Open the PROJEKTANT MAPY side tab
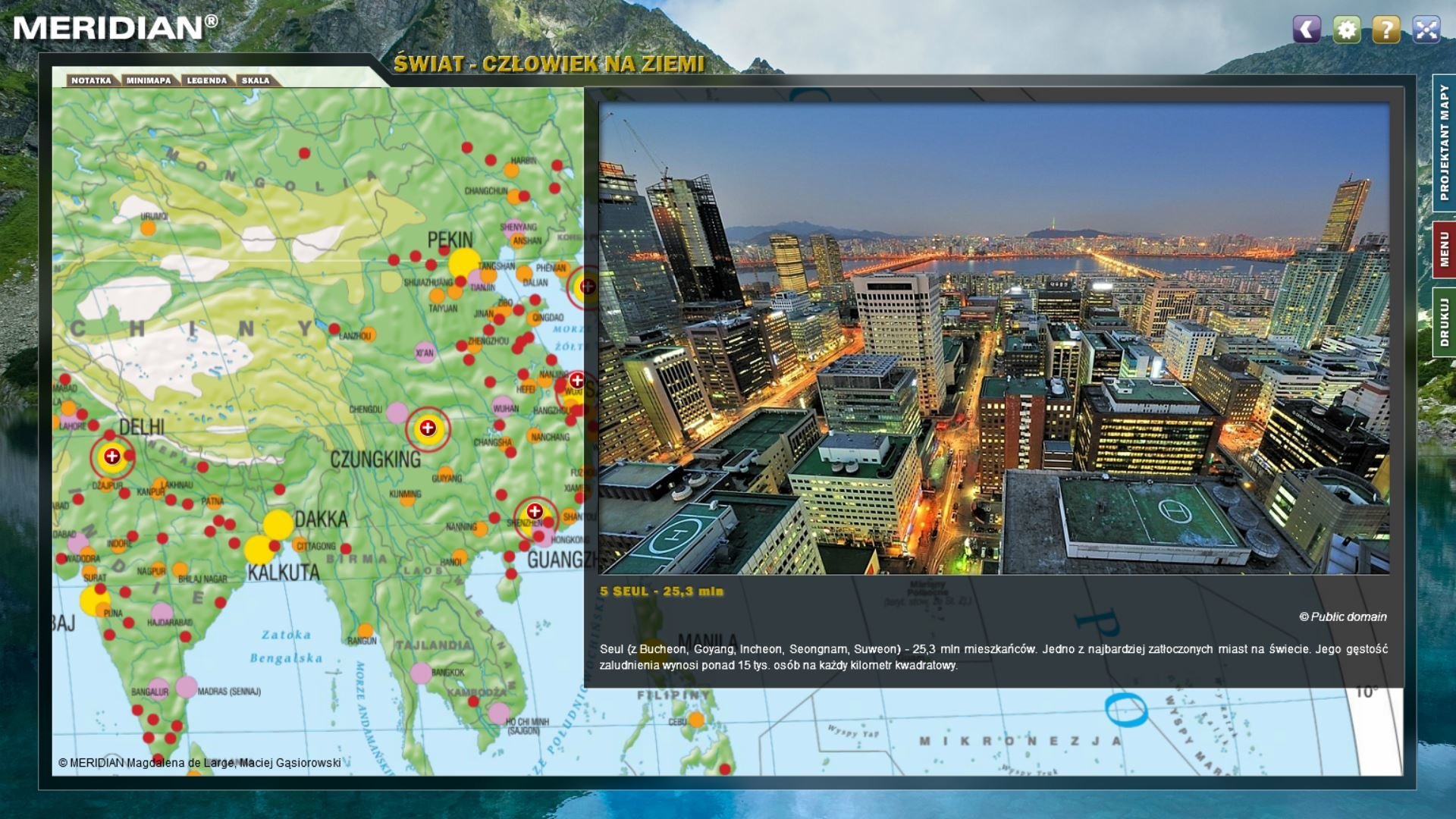 pyautogui.click(x=1444, y=142)
